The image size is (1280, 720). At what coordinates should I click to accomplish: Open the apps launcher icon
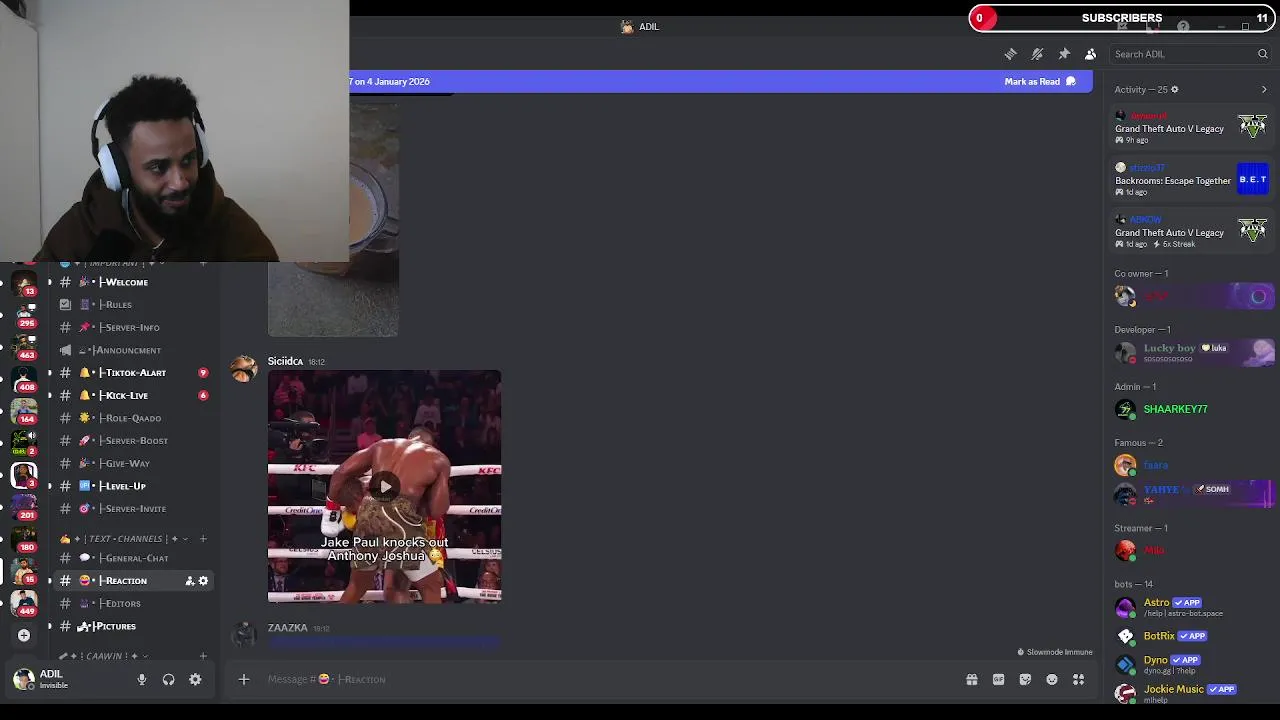[x=1078, y=679]
